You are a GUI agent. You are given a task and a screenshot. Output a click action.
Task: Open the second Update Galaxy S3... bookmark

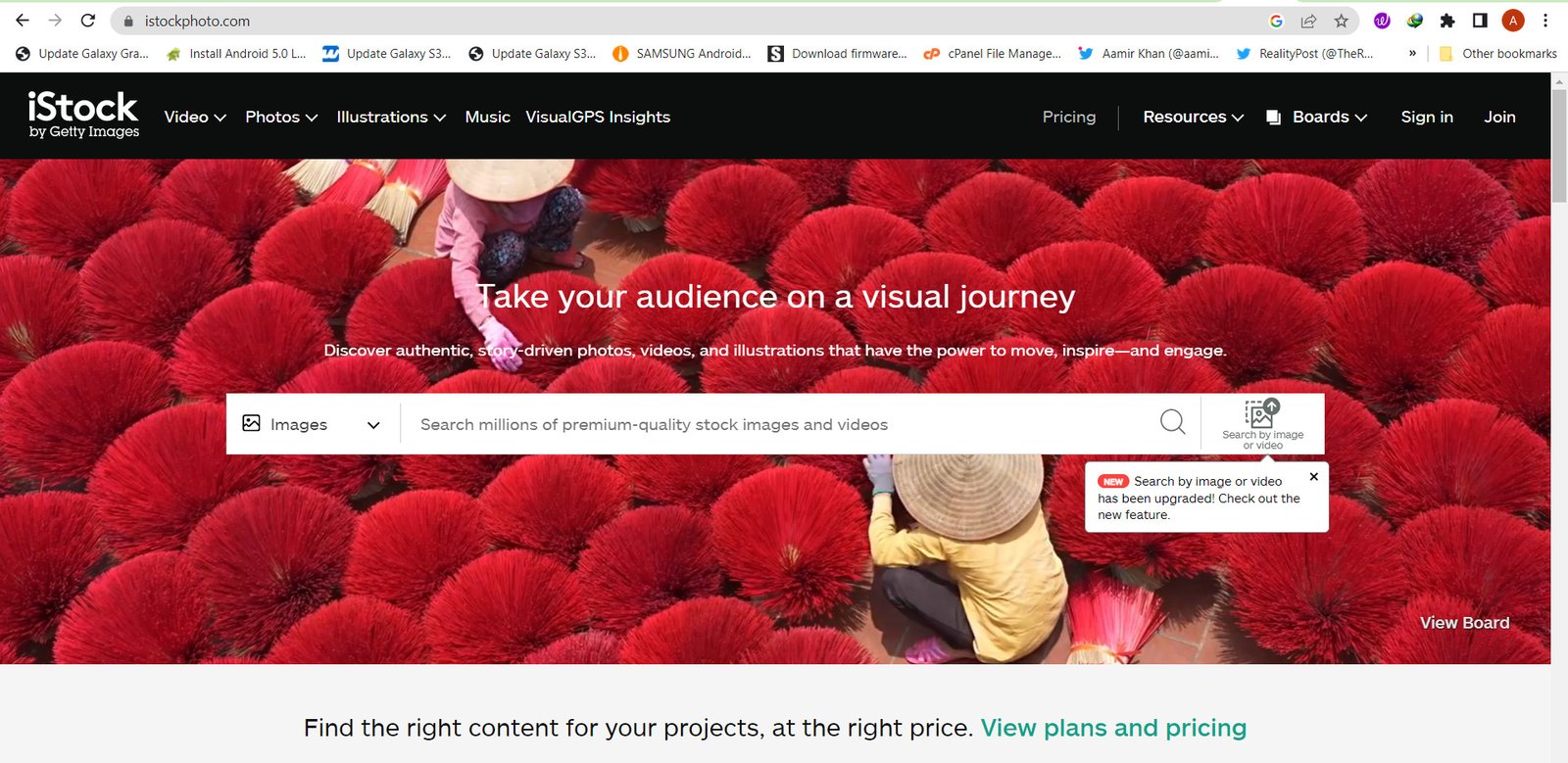point(532,54)
